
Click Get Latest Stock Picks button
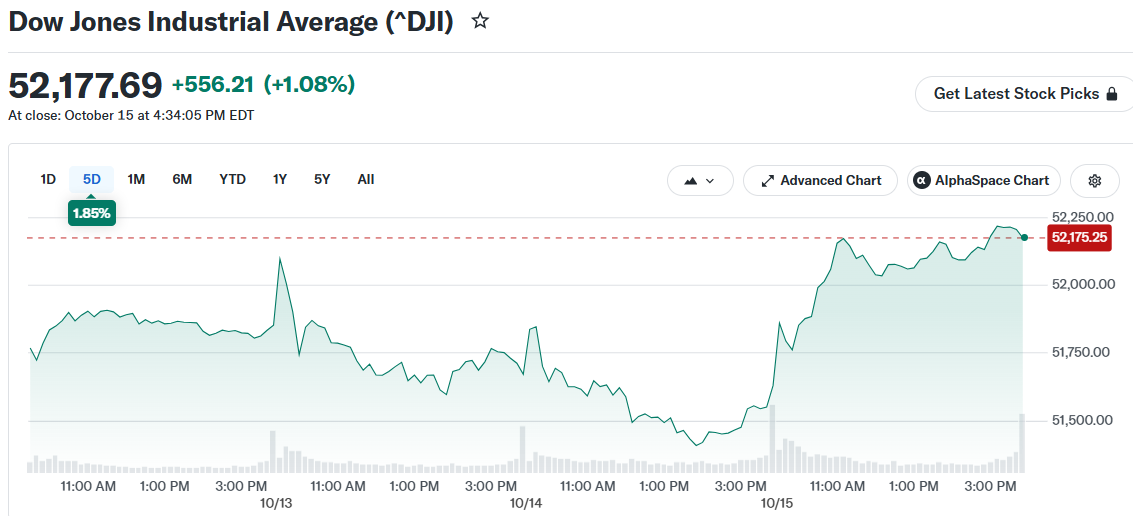(x=1025, y=94)
